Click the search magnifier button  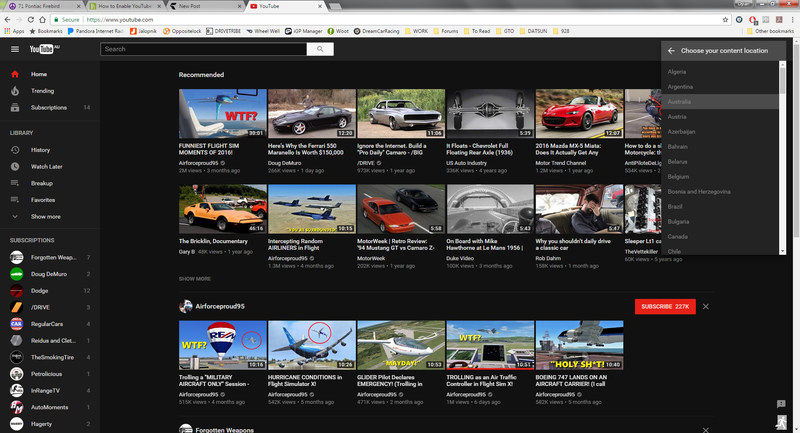pyautogui.click(x=320, y=49)
